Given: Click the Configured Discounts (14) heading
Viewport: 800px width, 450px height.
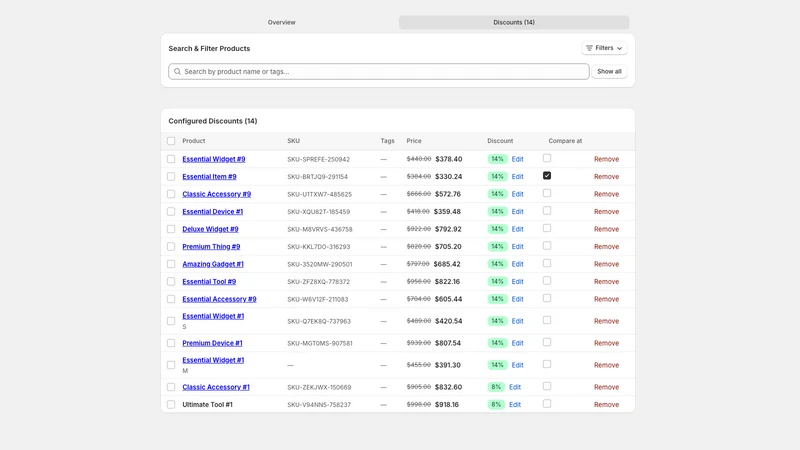Looking at the screenshot, I should click(213, 121).
